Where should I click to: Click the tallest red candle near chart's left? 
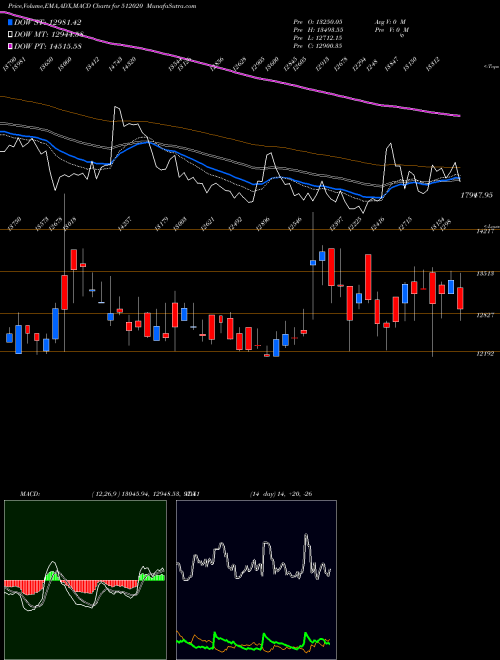click(x=64, y=293)
